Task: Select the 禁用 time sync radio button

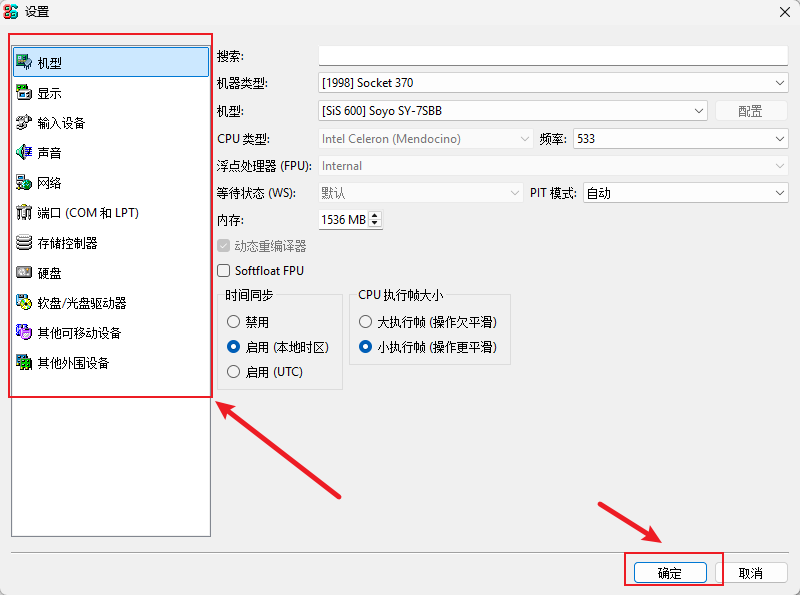Action: click(235, 322)
